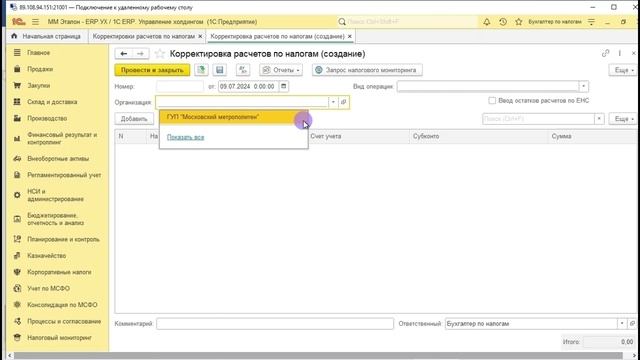Switch to Начальная страница tab

click(47, 36)
